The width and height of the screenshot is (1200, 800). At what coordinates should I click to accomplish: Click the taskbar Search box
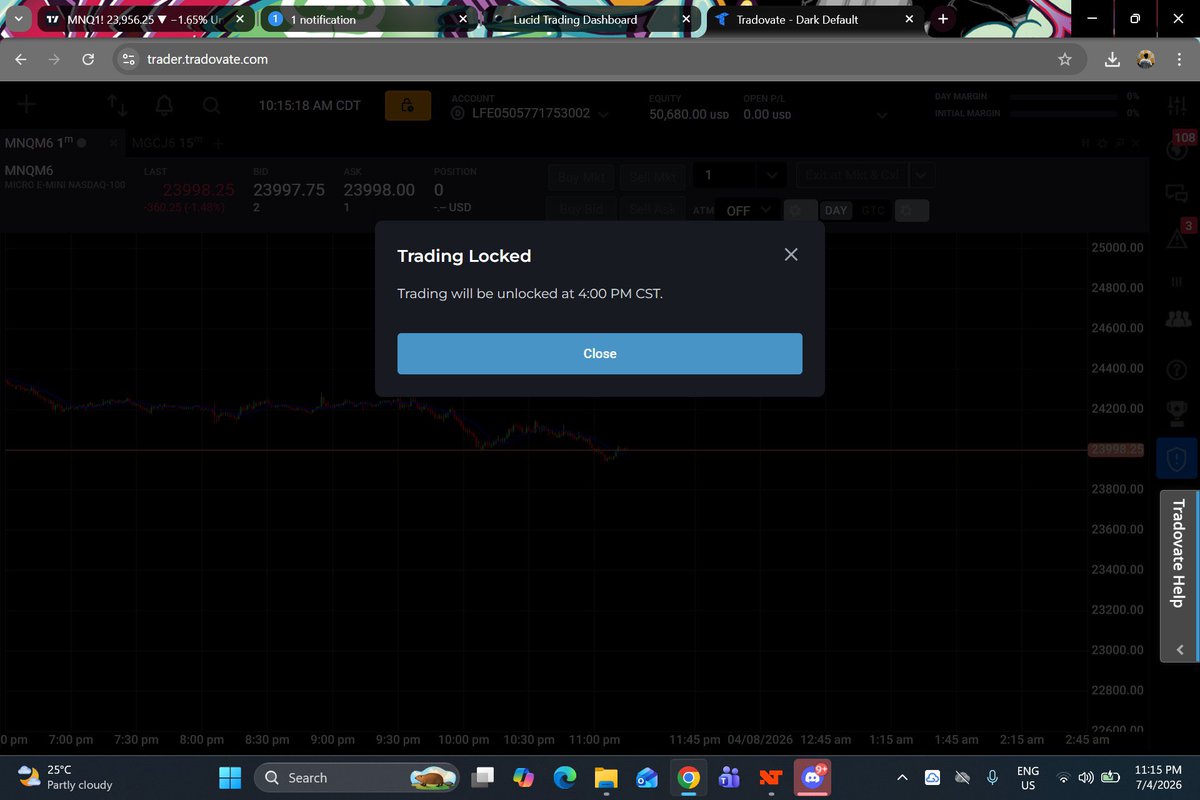point(357,778)
